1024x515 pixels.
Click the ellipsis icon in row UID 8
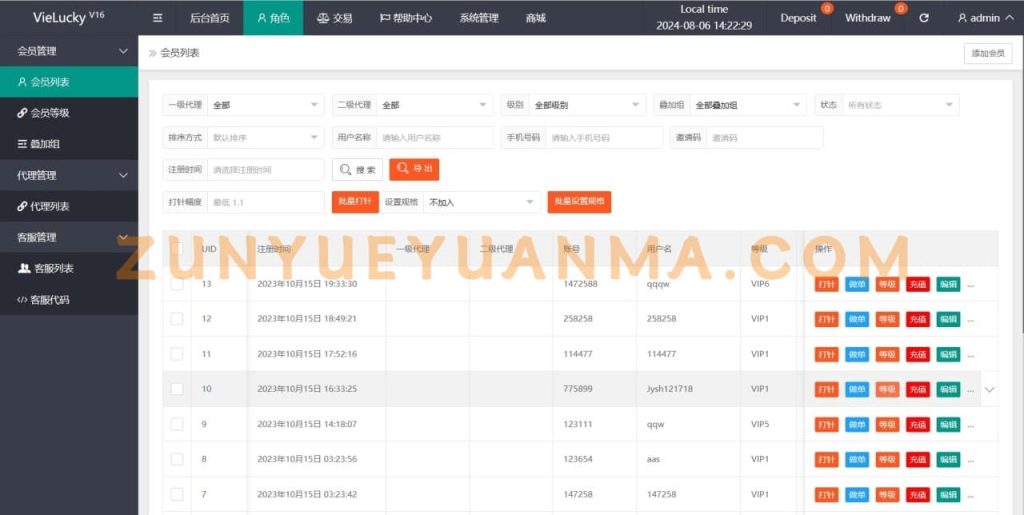coord(970,460)
